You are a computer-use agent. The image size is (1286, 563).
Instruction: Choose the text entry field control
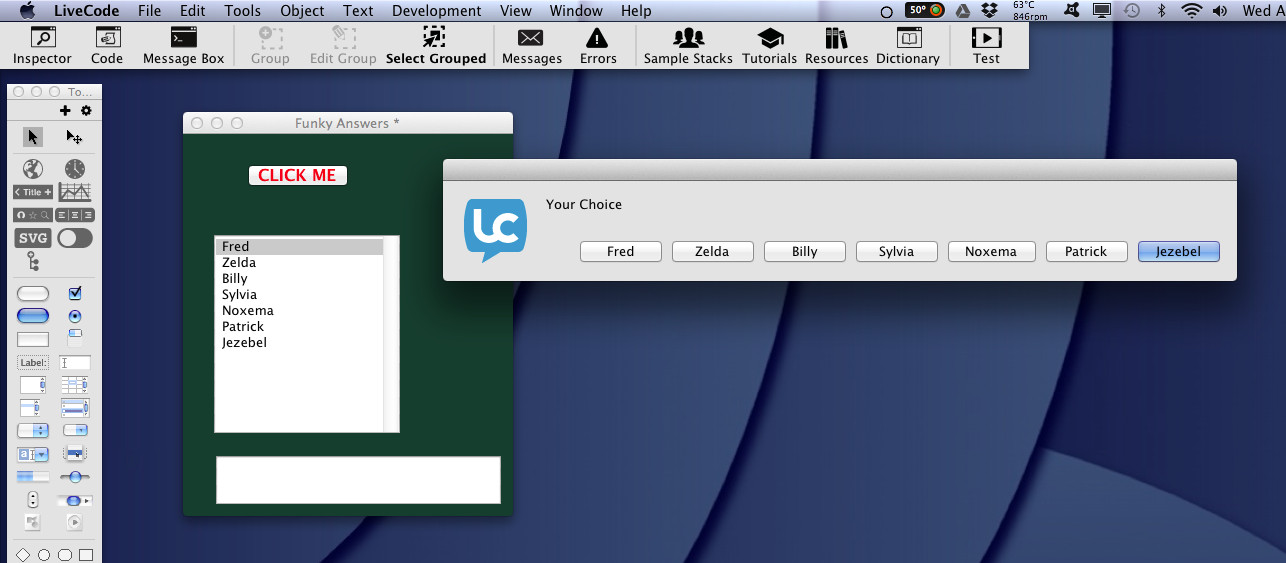(x=75, y=362)
